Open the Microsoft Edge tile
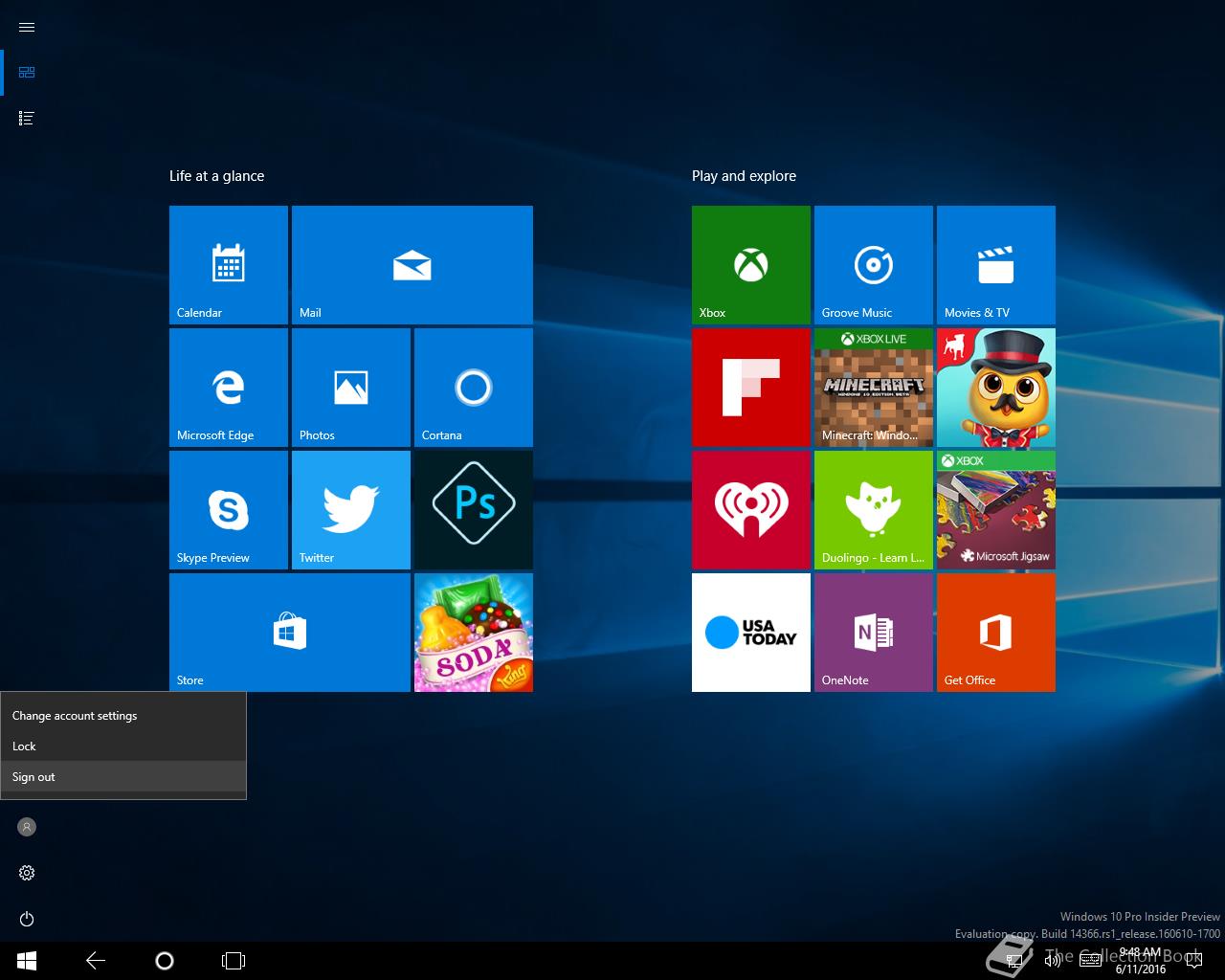The height and width of the screenshot is (980, 1225). pyautogui.click(x=229, y=388)
